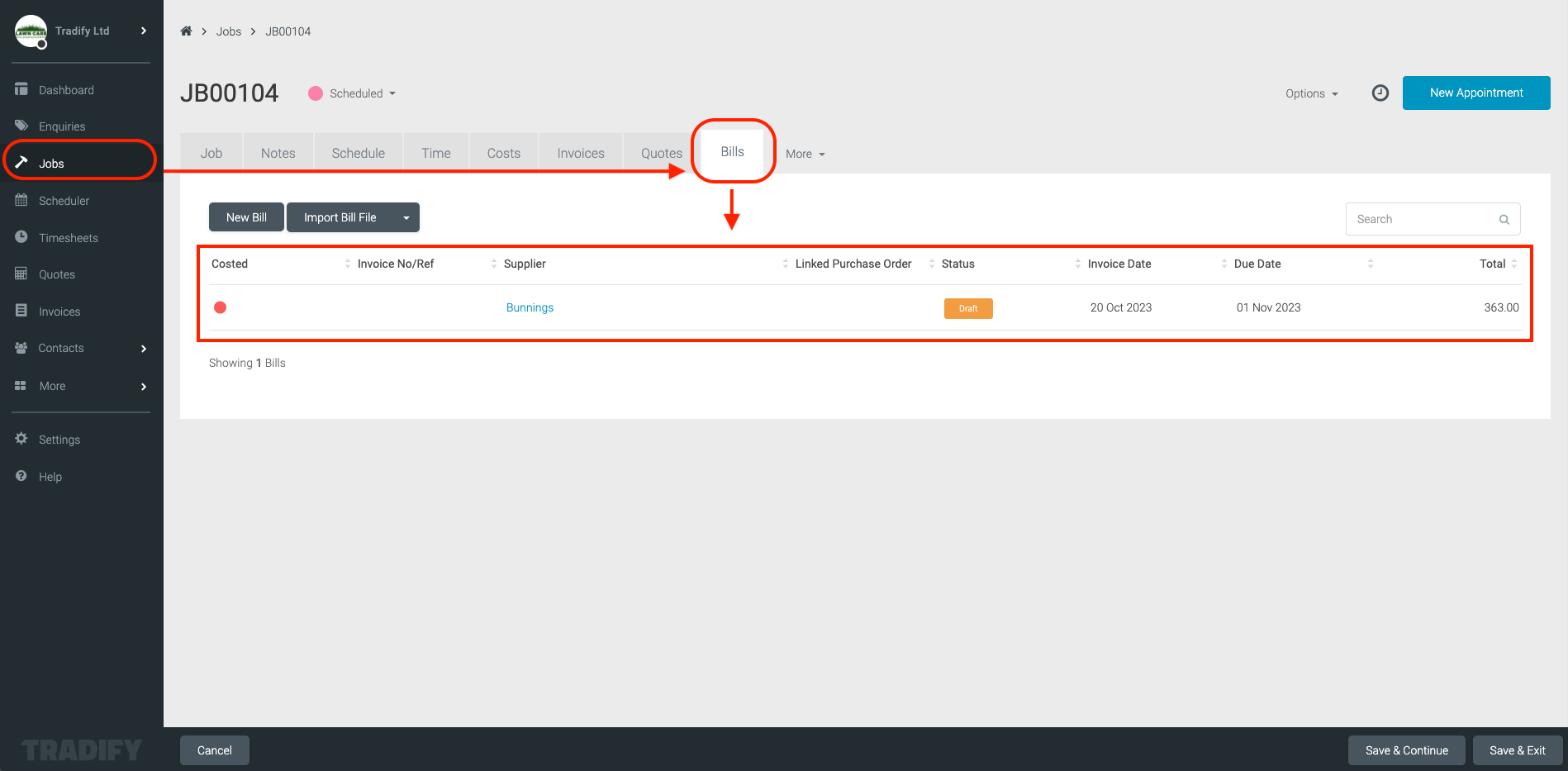Open the job history clock icon

tap(1380, 93)
